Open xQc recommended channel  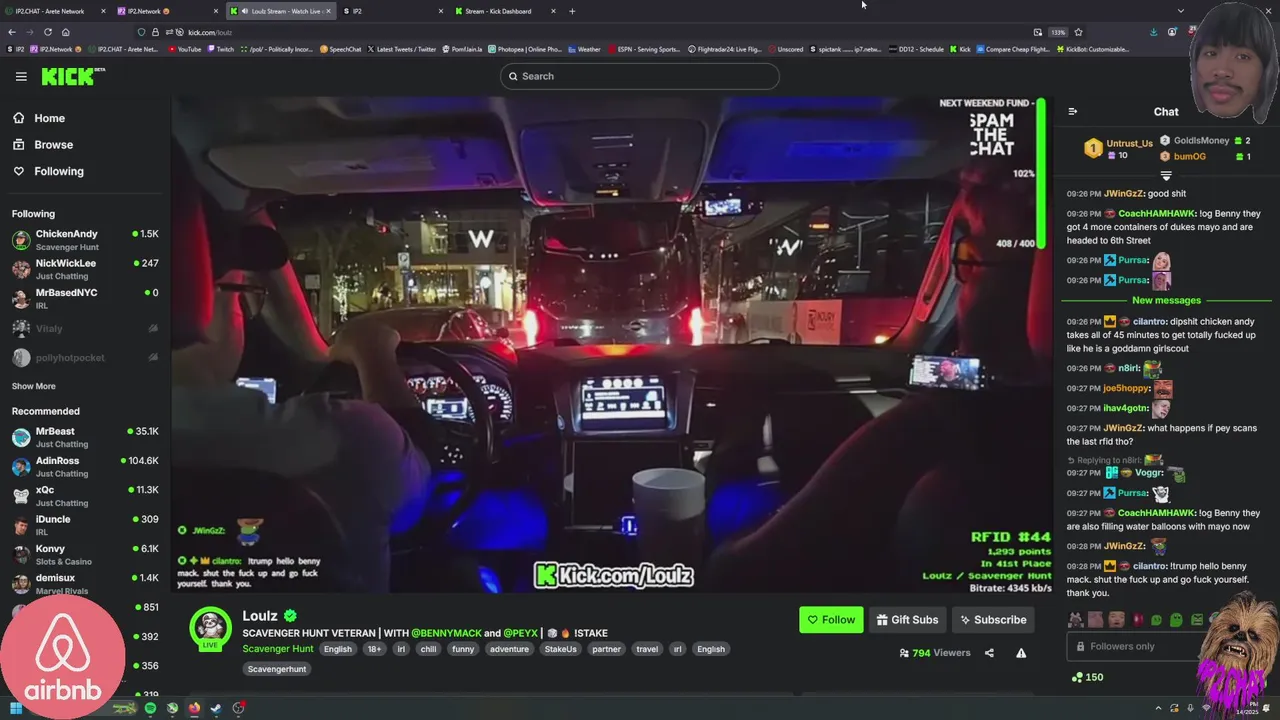point(85,496)
